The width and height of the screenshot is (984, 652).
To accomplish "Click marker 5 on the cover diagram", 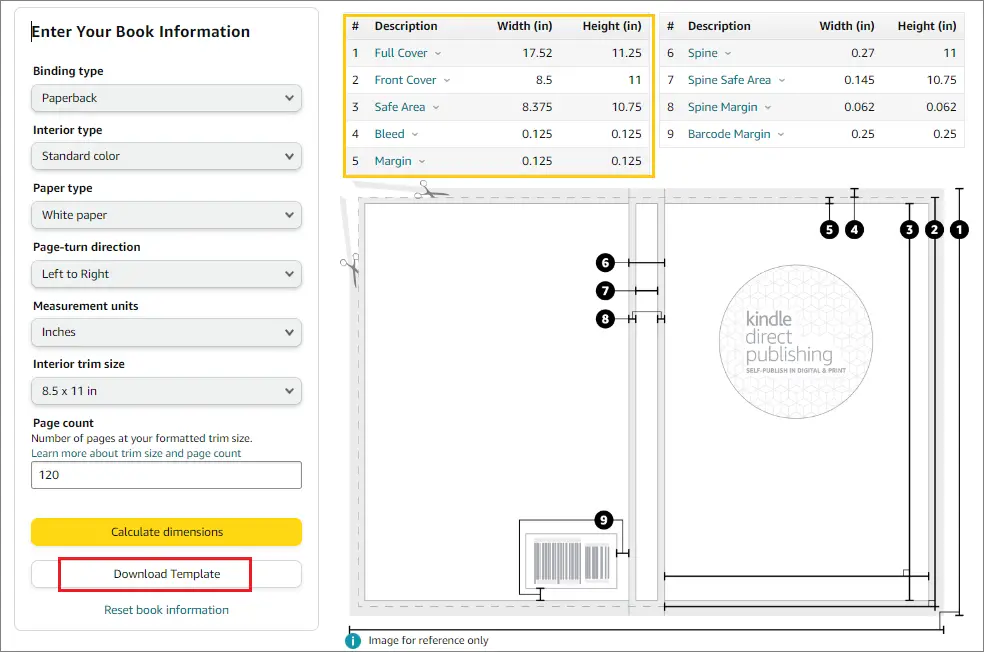I will tap(830, 230).
